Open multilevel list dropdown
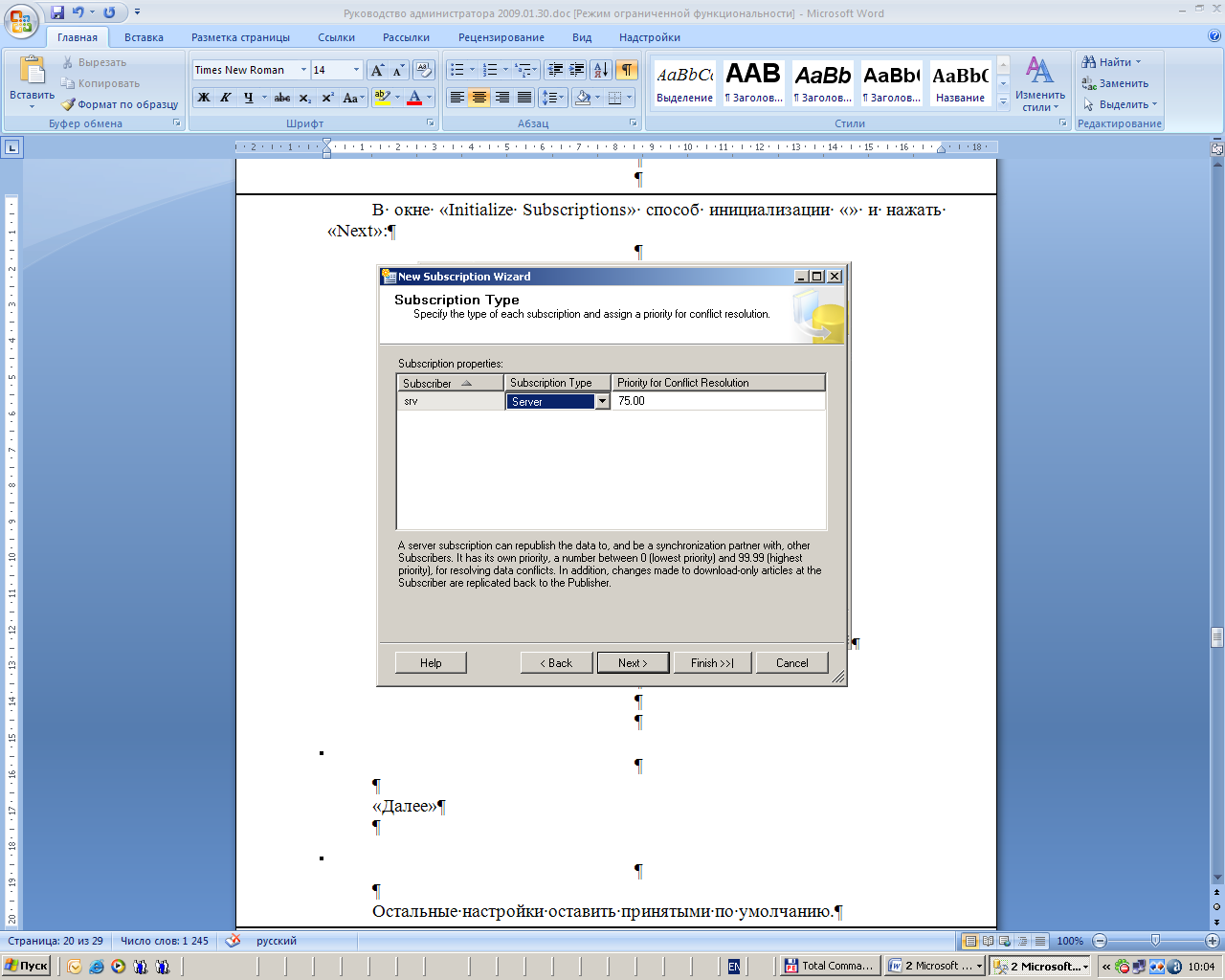Image resolution: width=1225 pixels, height=980 pixels. click(526, 70)
